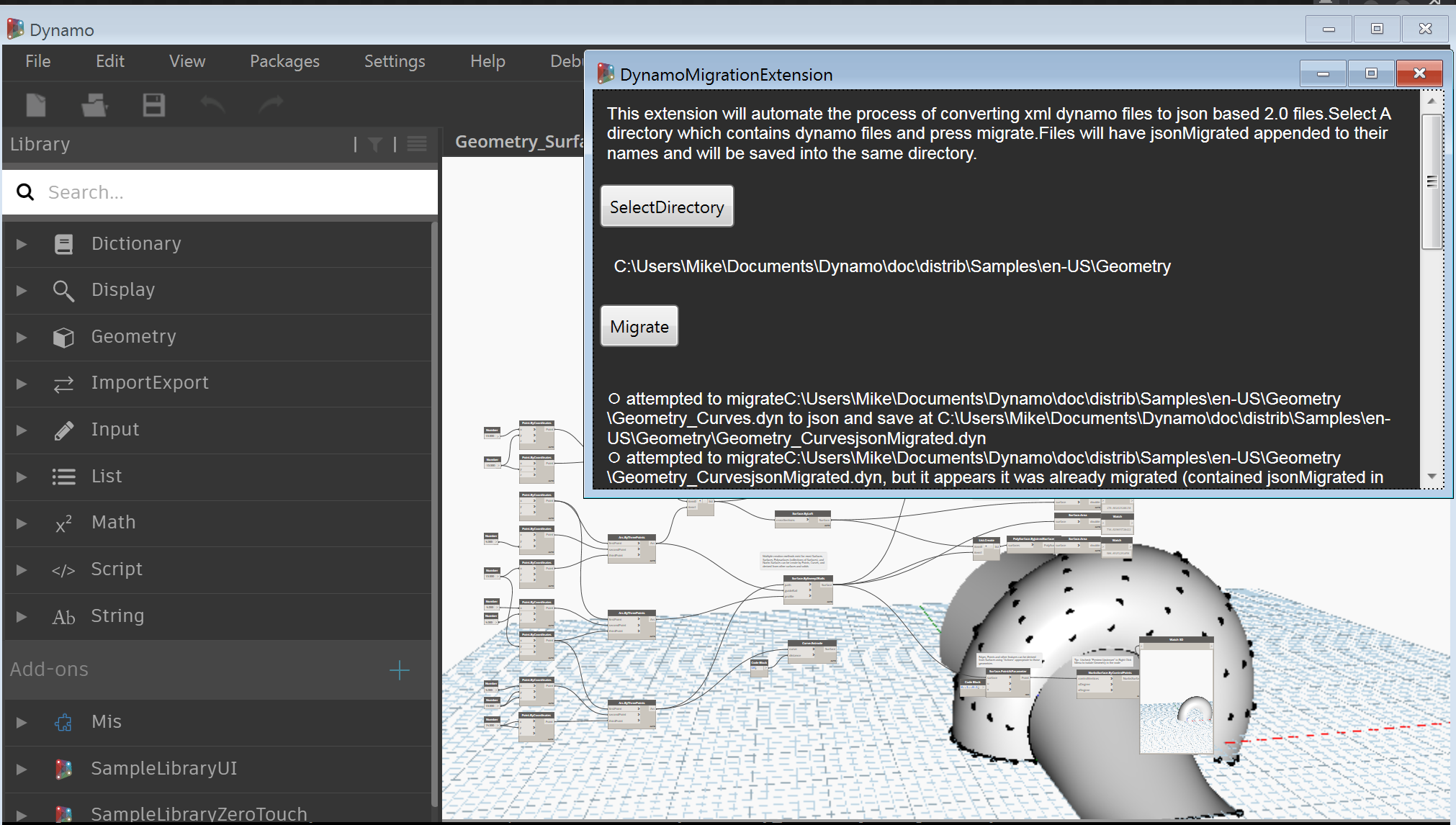1456x825 pixels.
Task: Expand the Math category arrow
Action: coord(22,523)
